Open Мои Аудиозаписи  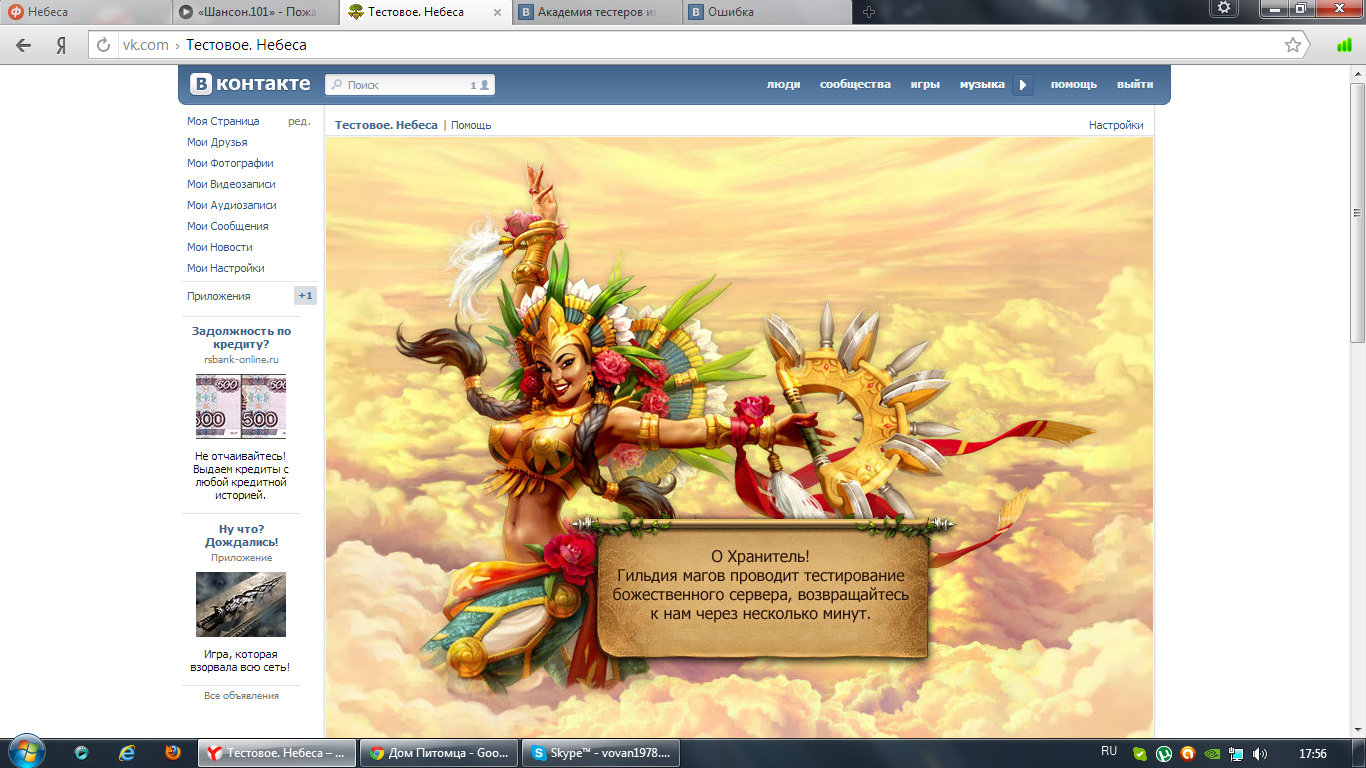tap(232, 205)
